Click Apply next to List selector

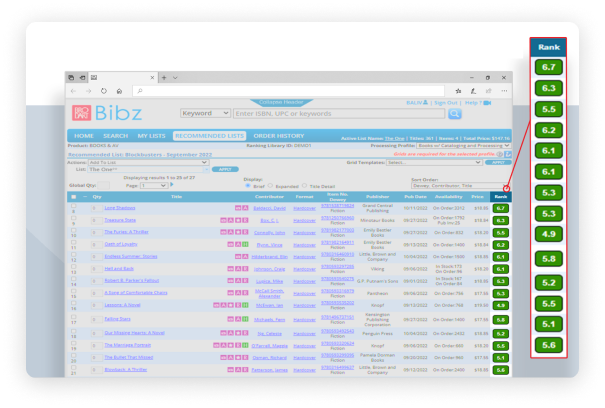point(225,169)
